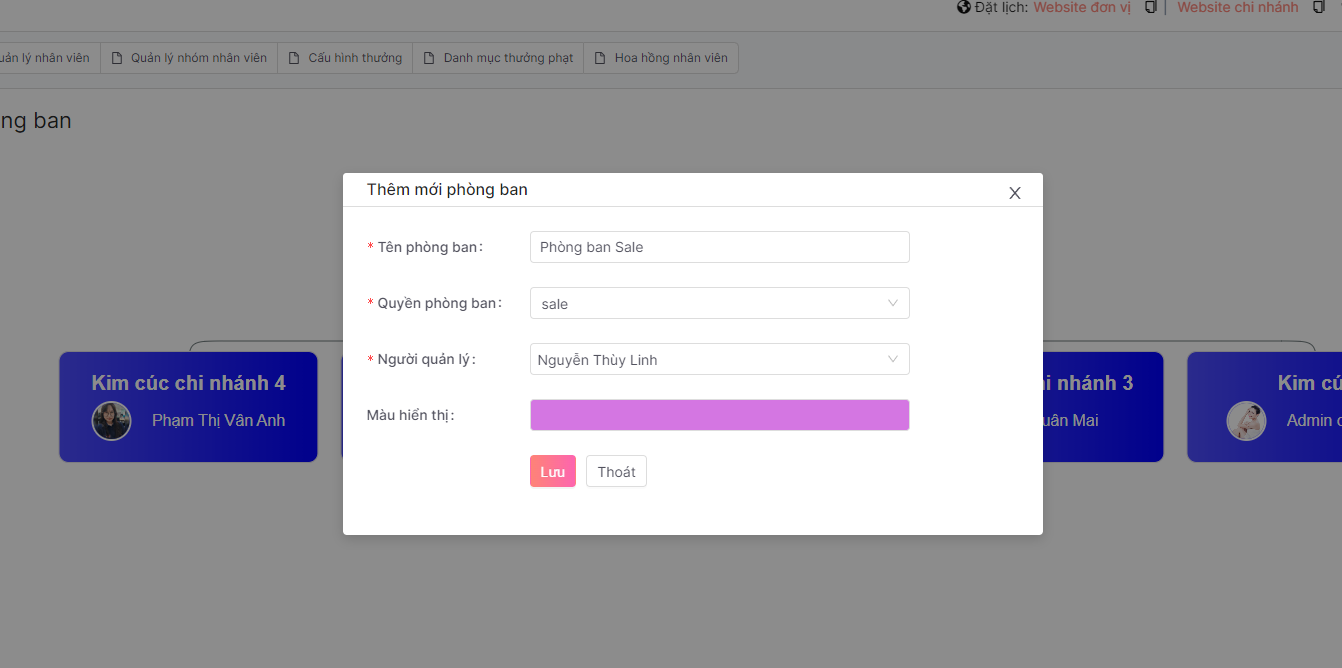Expand the Quyền phòng ban dropdown arrow
The image size is (1342, 668).
(893, 303)
